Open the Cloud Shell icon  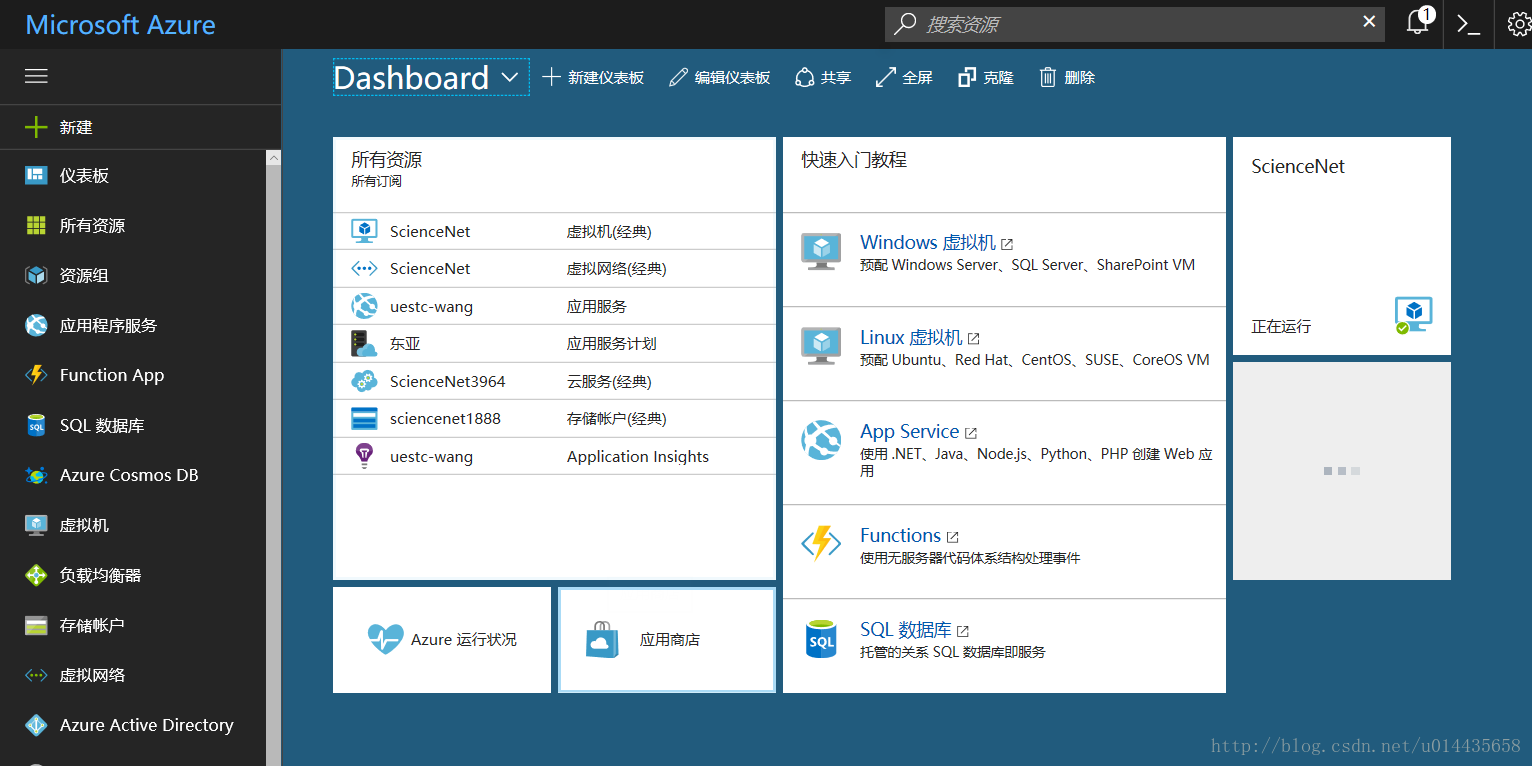click(1468, 24)
